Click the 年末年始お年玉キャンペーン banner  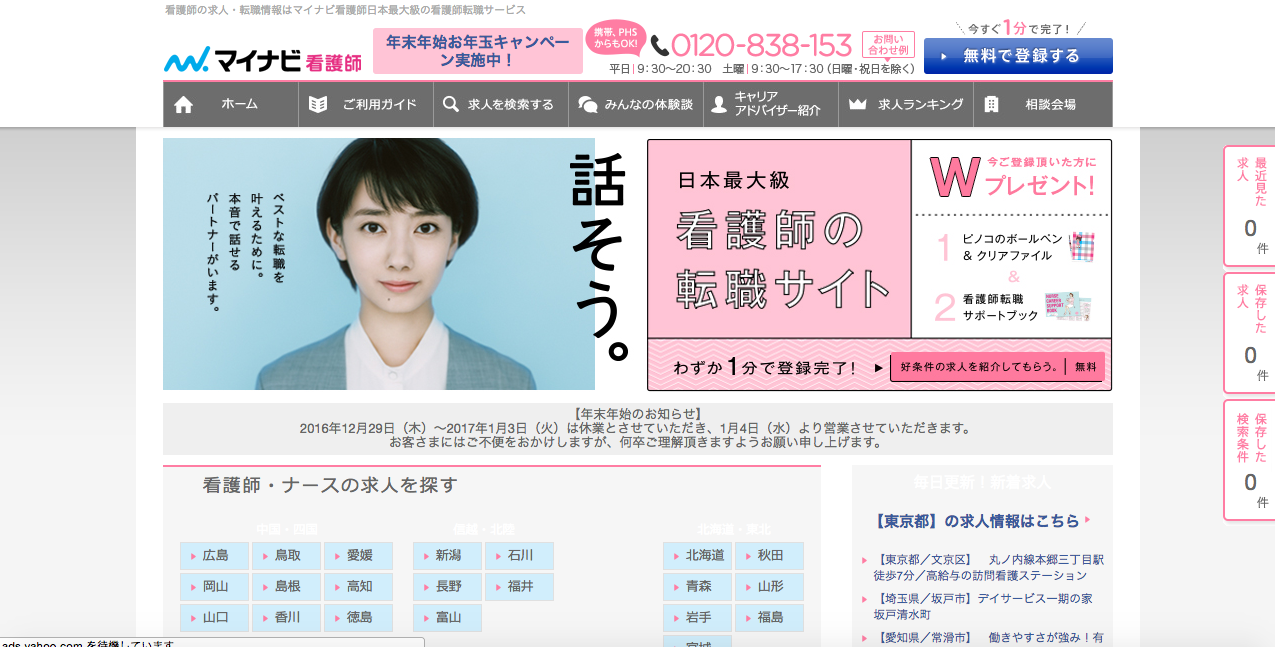click(478, 51)
